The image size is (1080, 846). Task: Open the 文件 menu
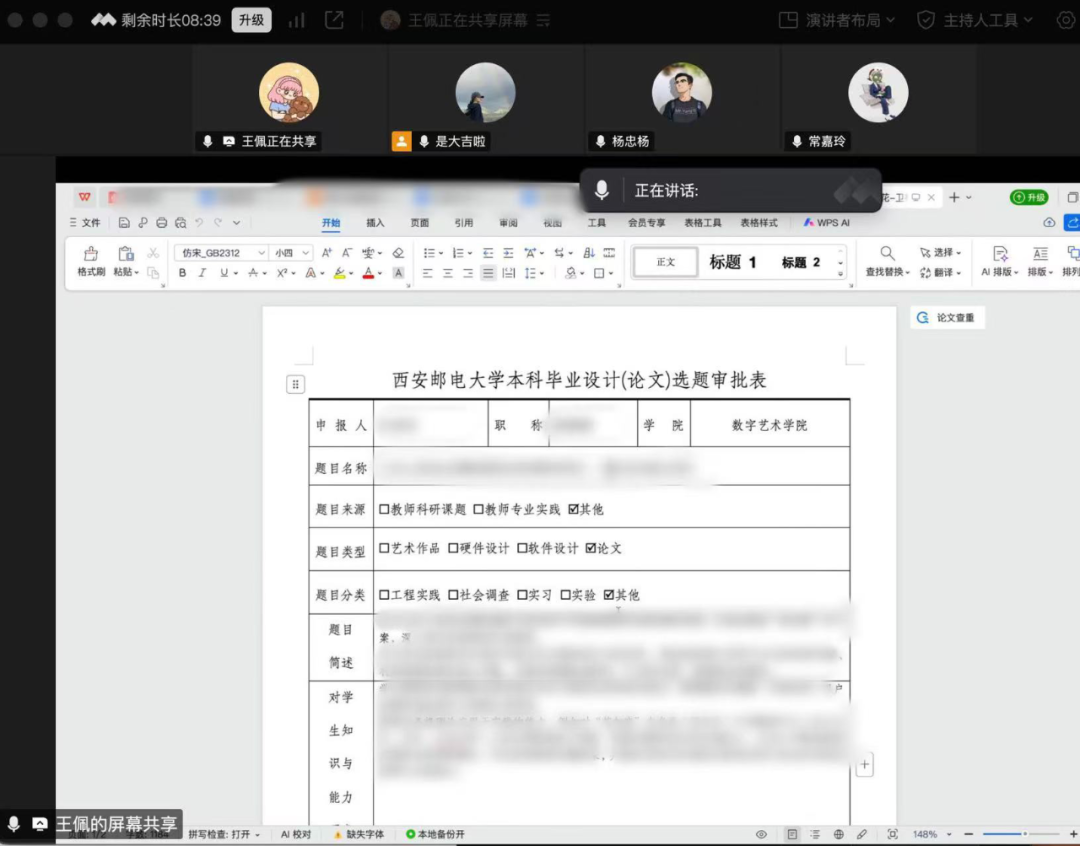pyautogui.click(x=85, y=223)
